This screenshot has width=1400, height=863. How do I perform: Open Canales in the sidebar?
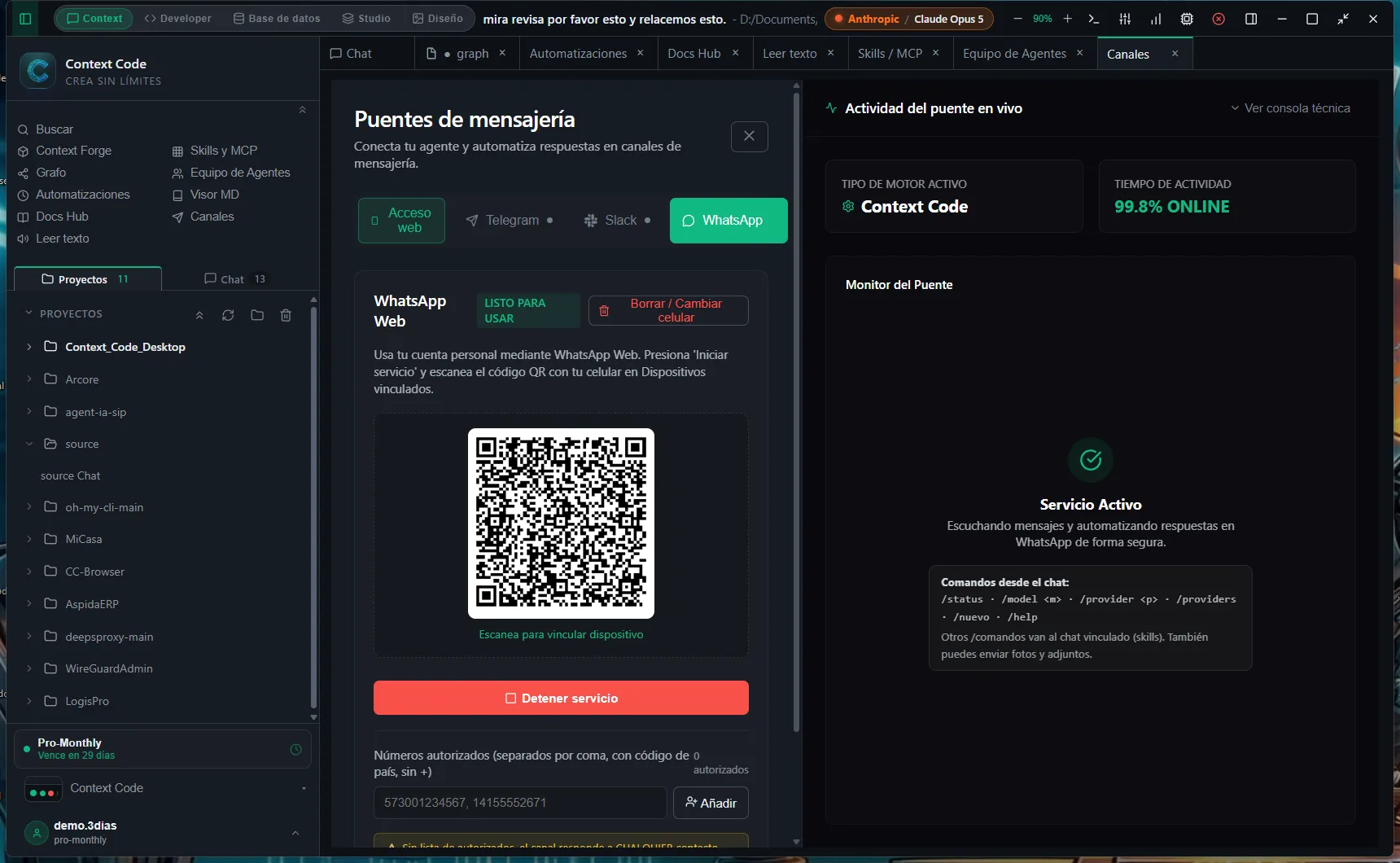(x=203, y=217)
